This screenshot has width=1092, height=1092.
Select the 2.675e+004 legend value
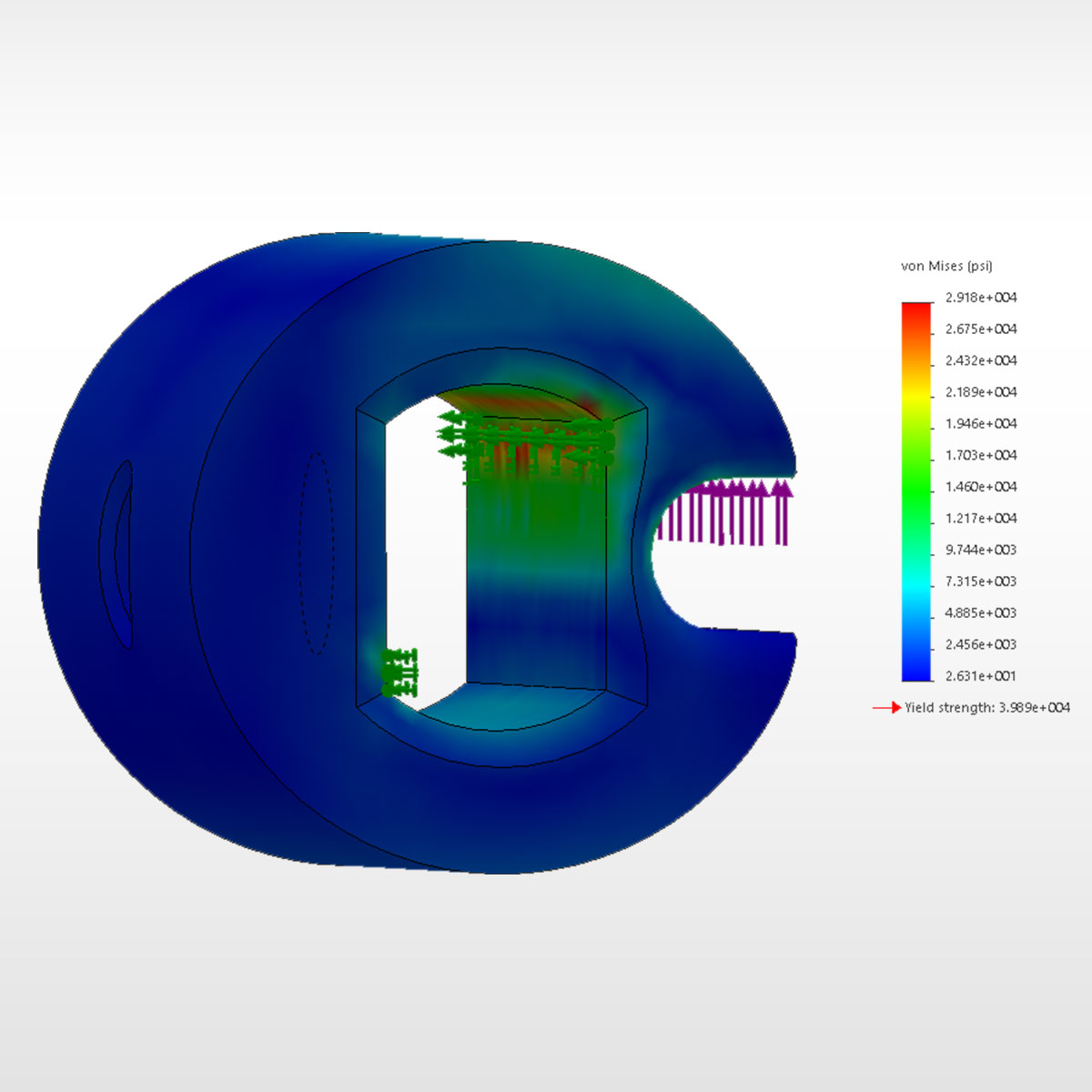point(981,329)
